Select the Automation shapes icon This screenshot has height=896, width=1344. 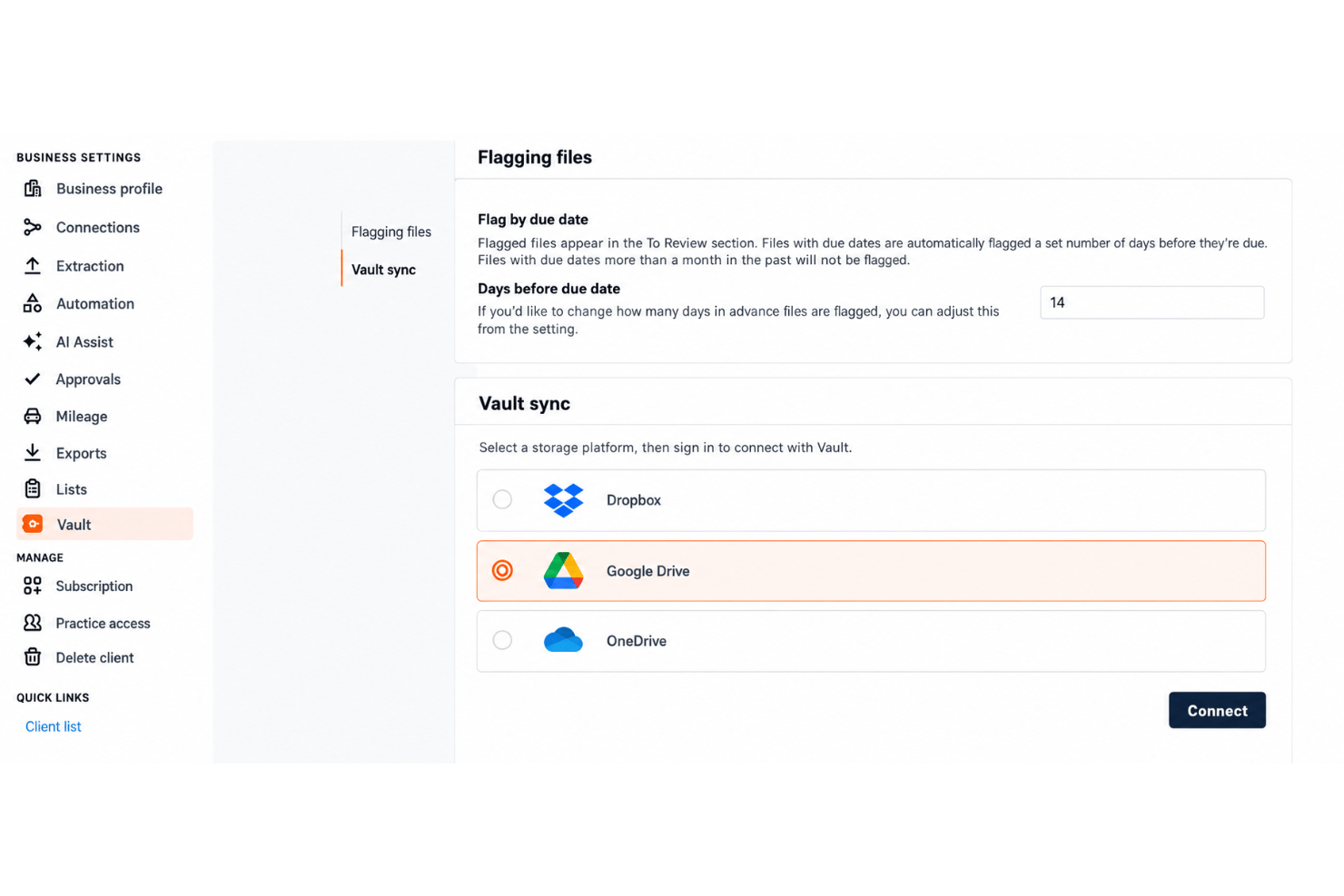click(x=33, y=303)
